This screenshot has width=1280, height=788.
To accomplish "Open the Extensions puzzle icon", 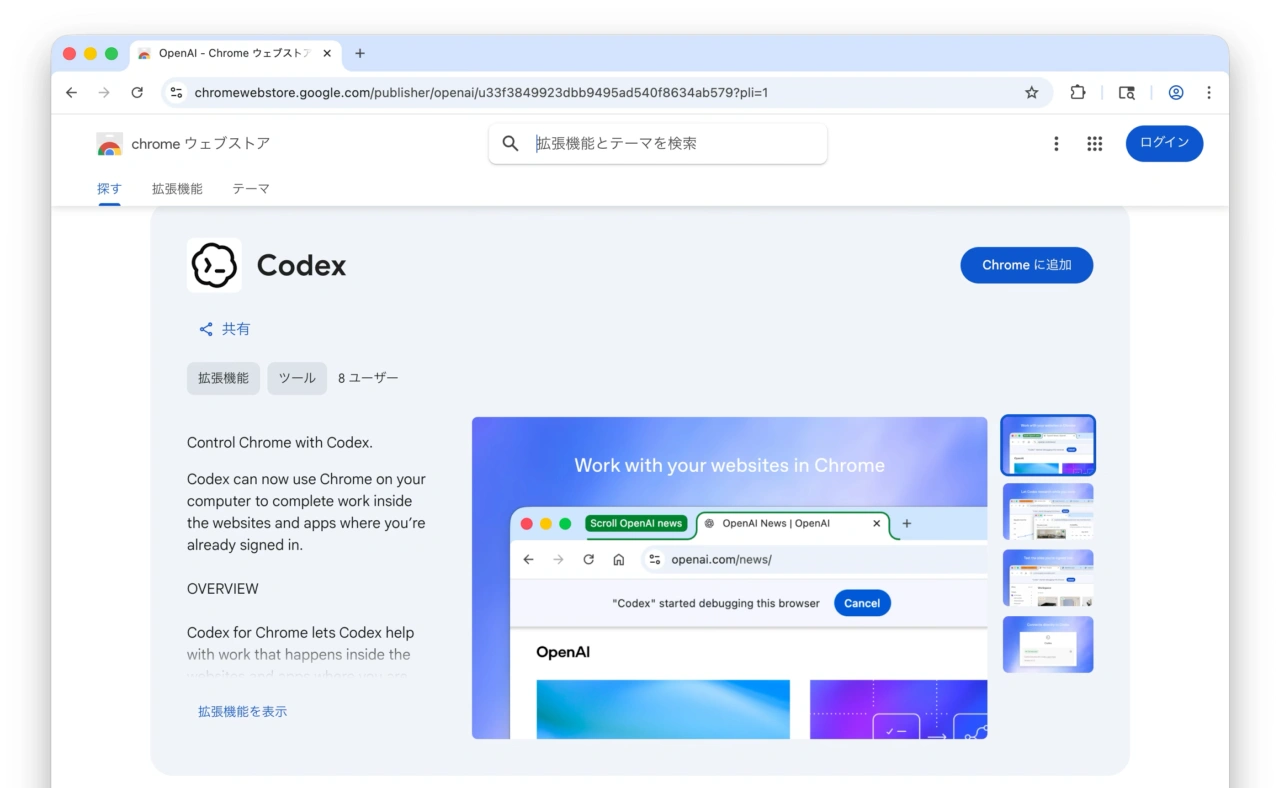I will pyautogui.click(x=1078, y=93).
